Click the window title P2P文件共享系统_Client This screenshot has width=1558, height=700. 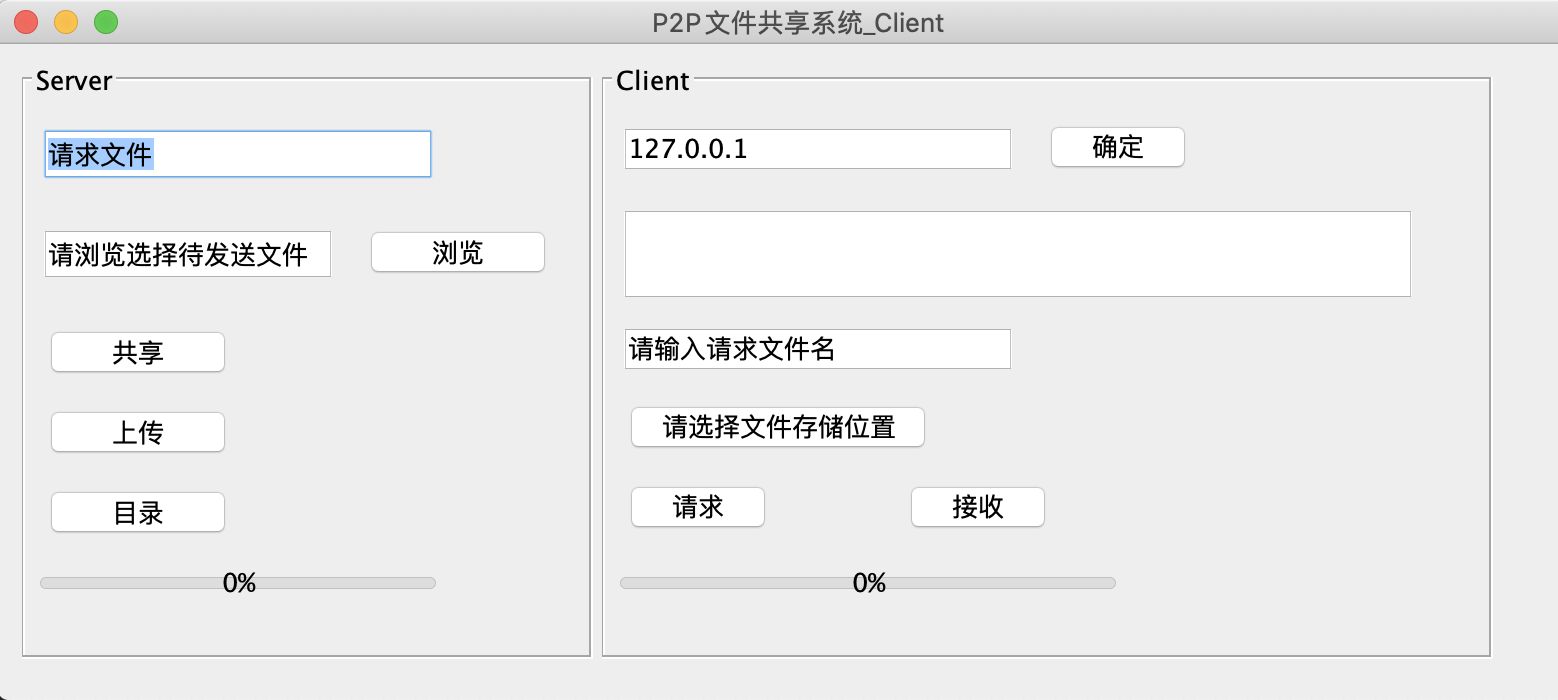coord(798,22)
